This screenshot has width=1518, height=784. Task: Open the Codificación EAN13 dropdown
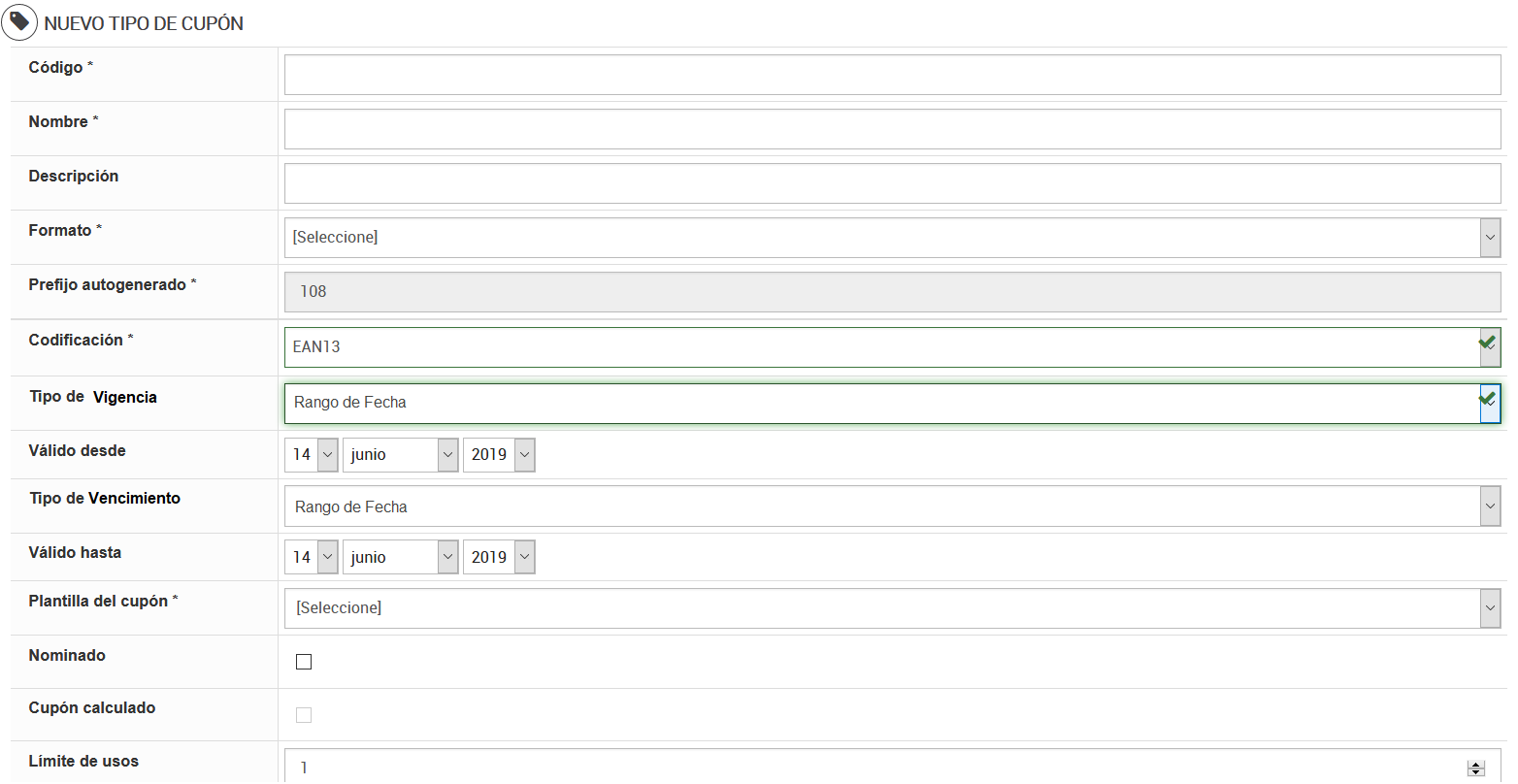[x=892, y=347]
